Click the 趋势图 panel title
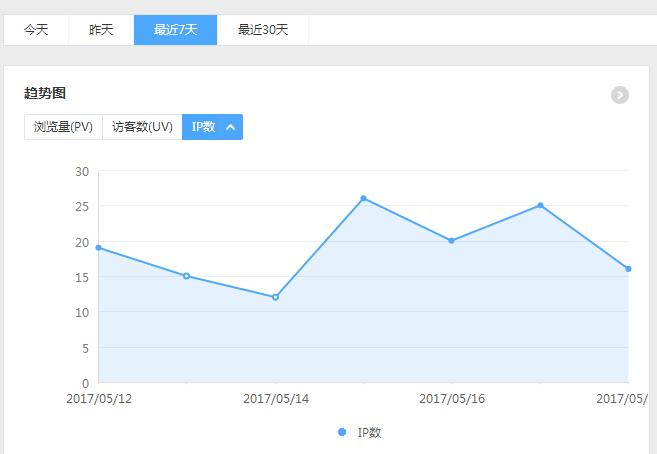The width and height of the screenshot is (657, 454). (x=45, y=94)
